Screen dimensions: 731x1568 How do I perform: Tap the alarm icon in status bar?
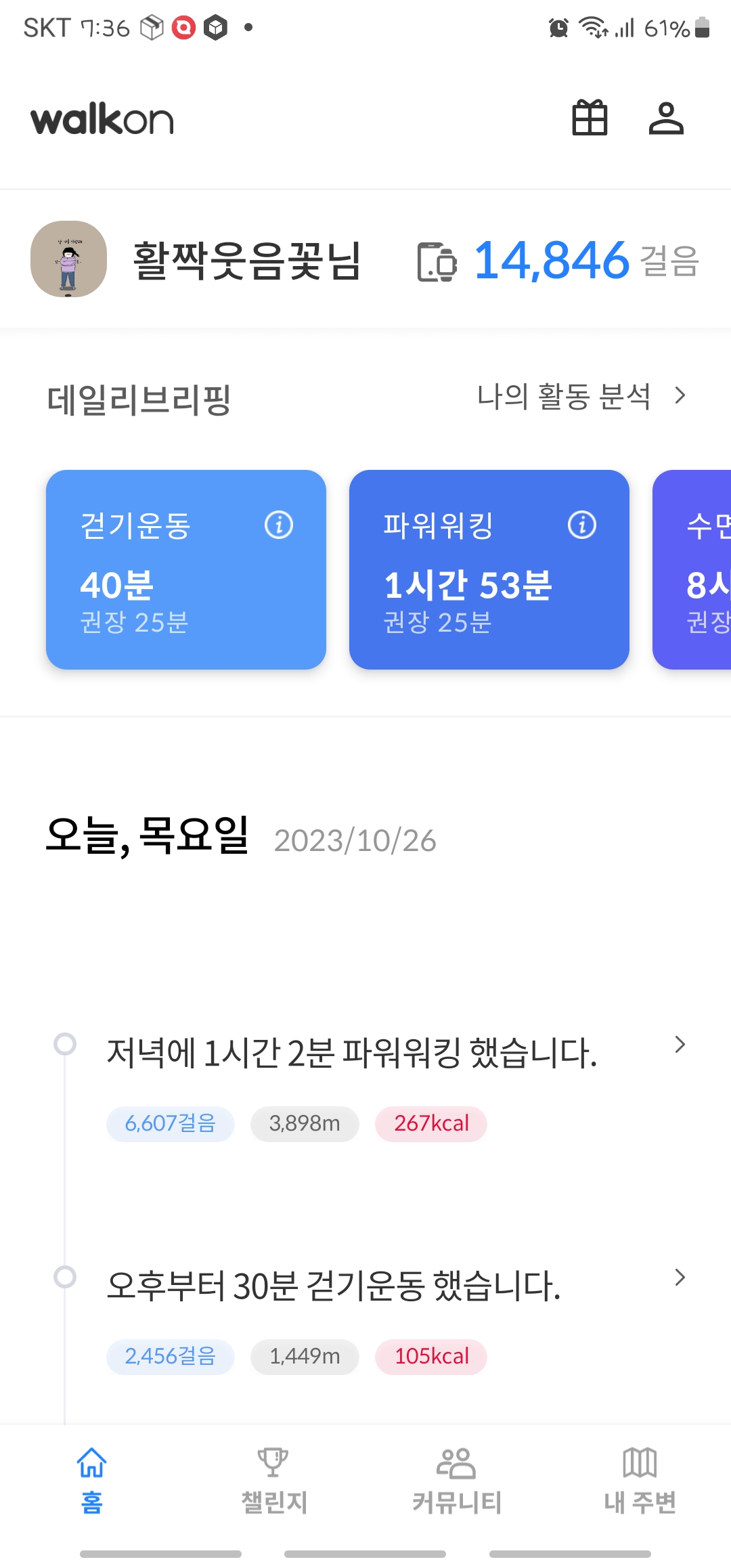pyautogui.click(x=558, y=28)
